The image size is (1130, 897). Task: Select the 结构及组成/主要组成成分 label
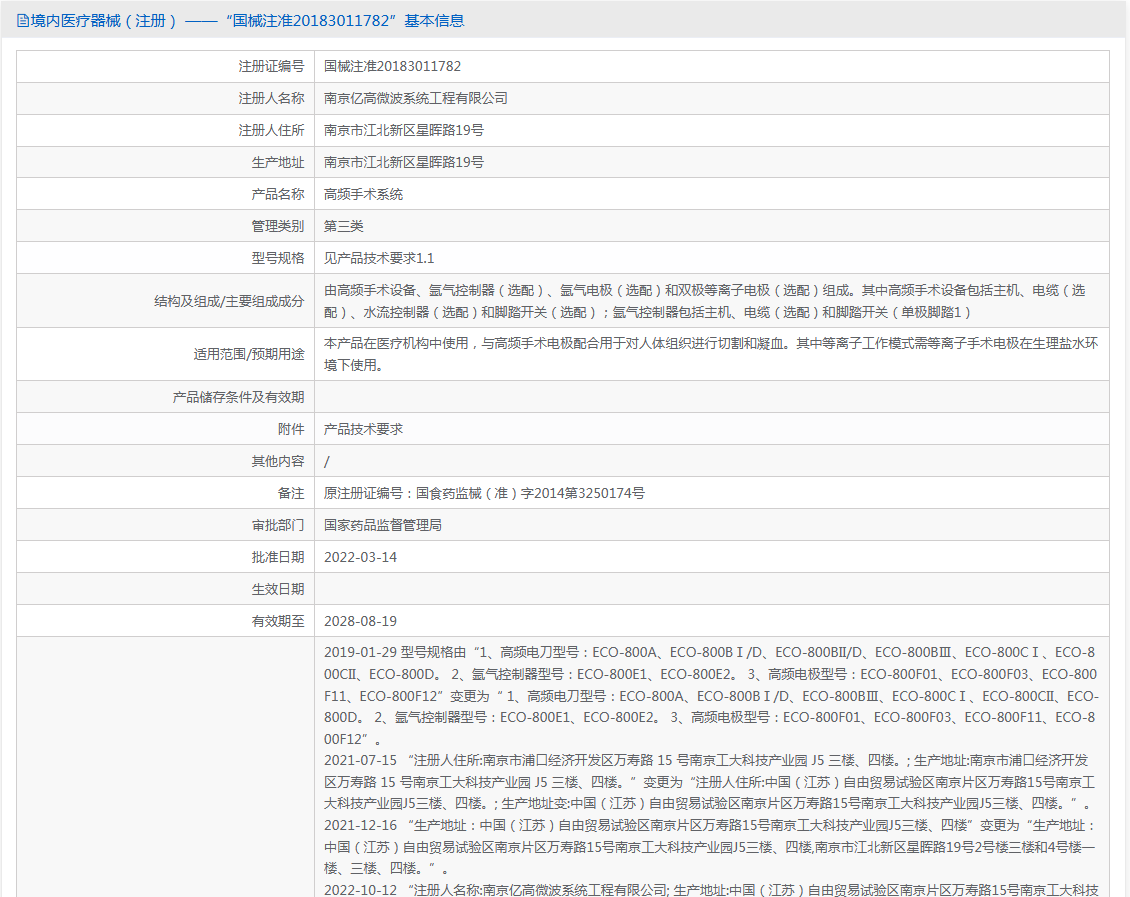pyautogui.click(x=229, y=301)
